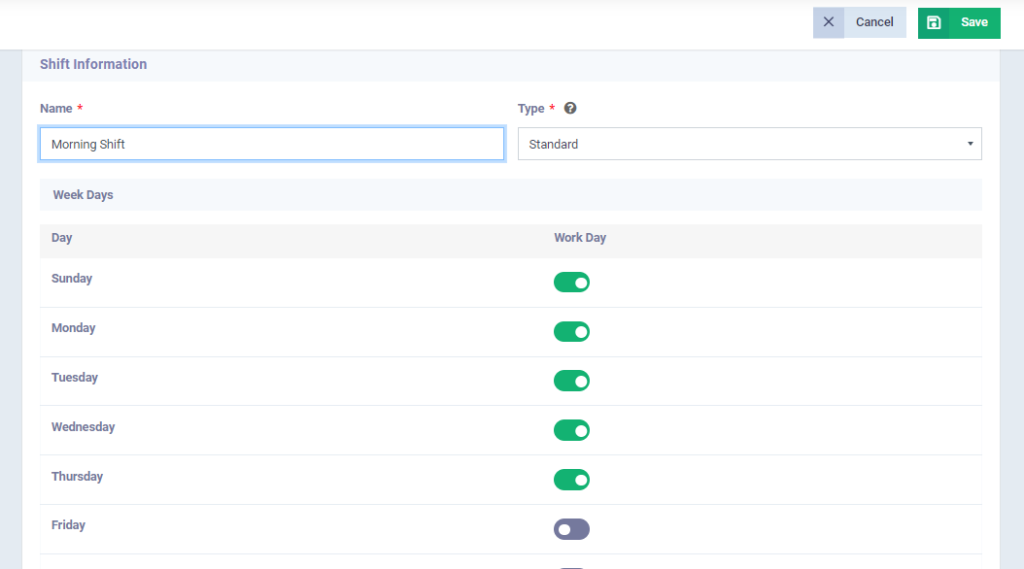Open the Type dropdown set to Standard
Screen dimensions: 1024x569
[750, 144]
